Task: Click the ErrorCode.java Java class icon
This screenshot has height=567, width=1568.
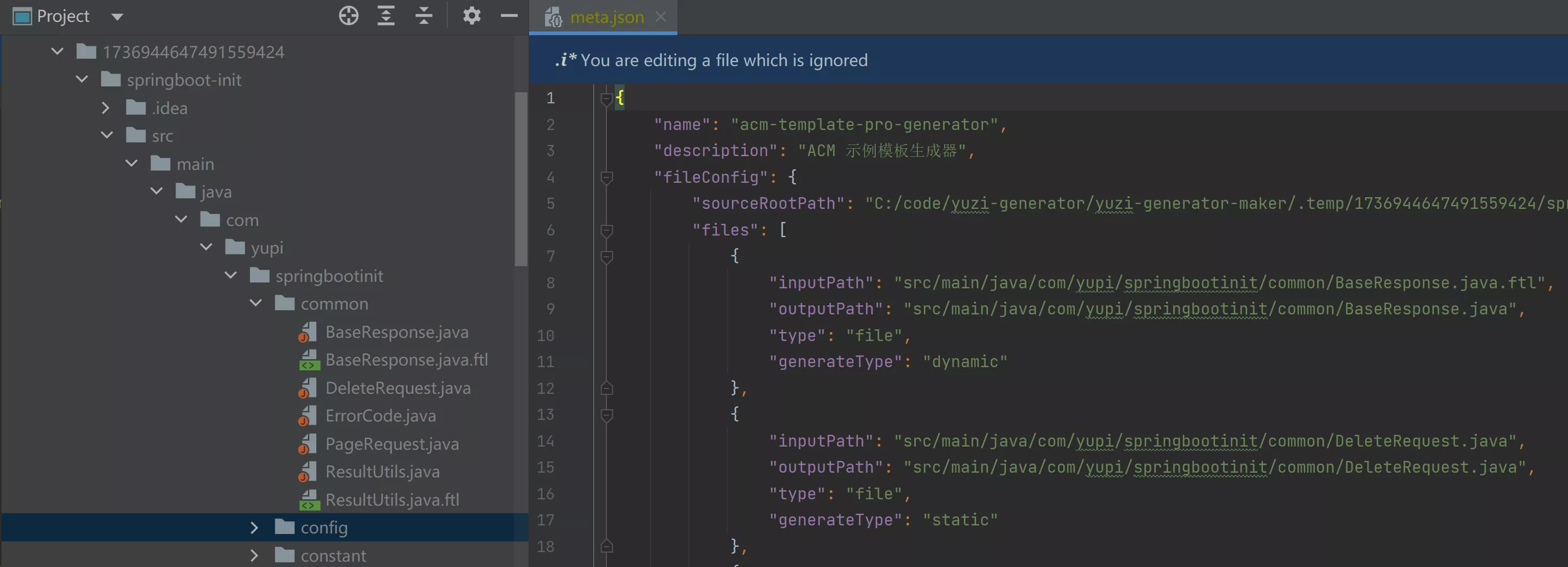Action: (308, 416)
